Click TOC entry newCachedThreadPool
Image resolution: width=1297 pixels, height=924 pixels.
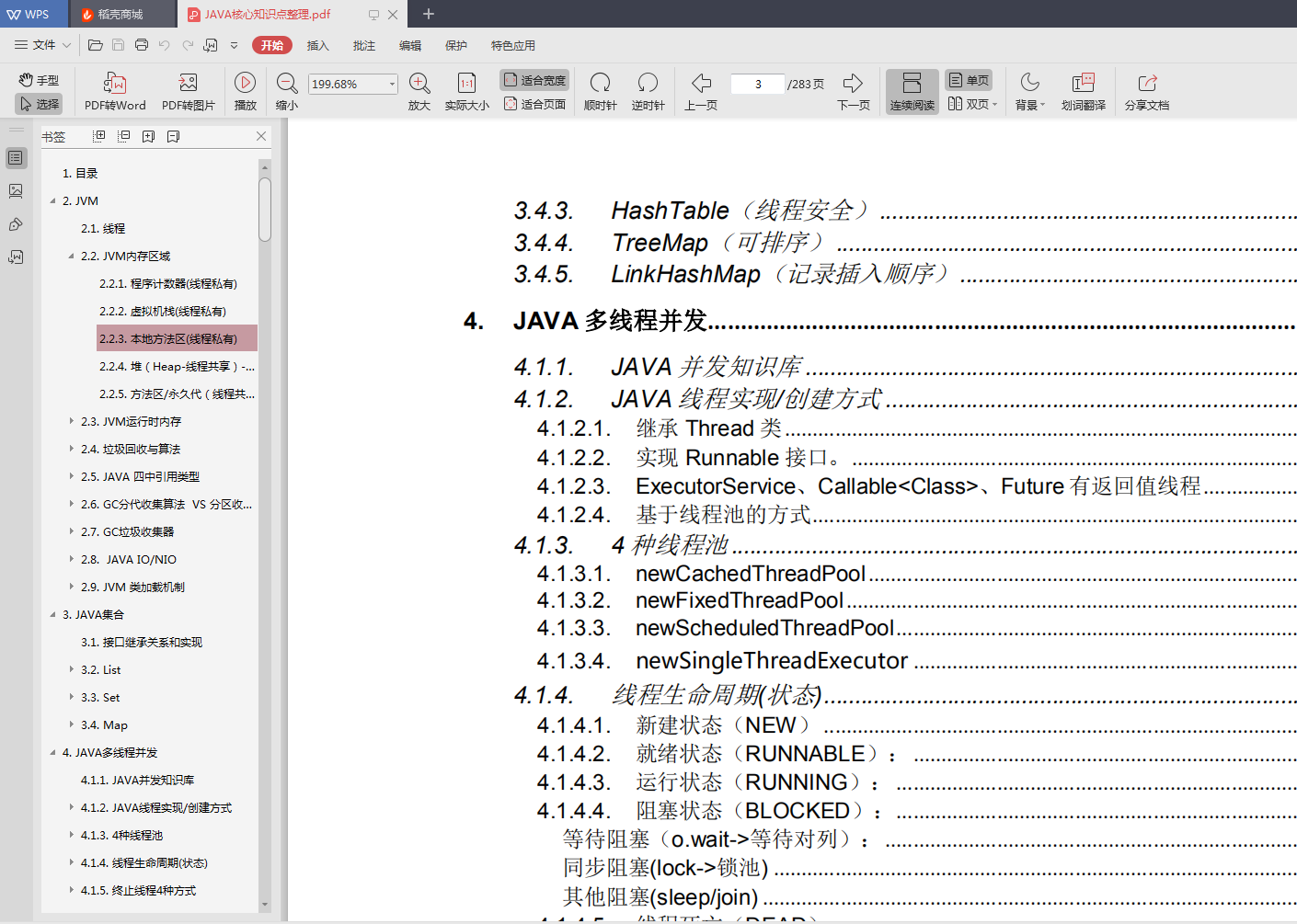coord(751,573)
